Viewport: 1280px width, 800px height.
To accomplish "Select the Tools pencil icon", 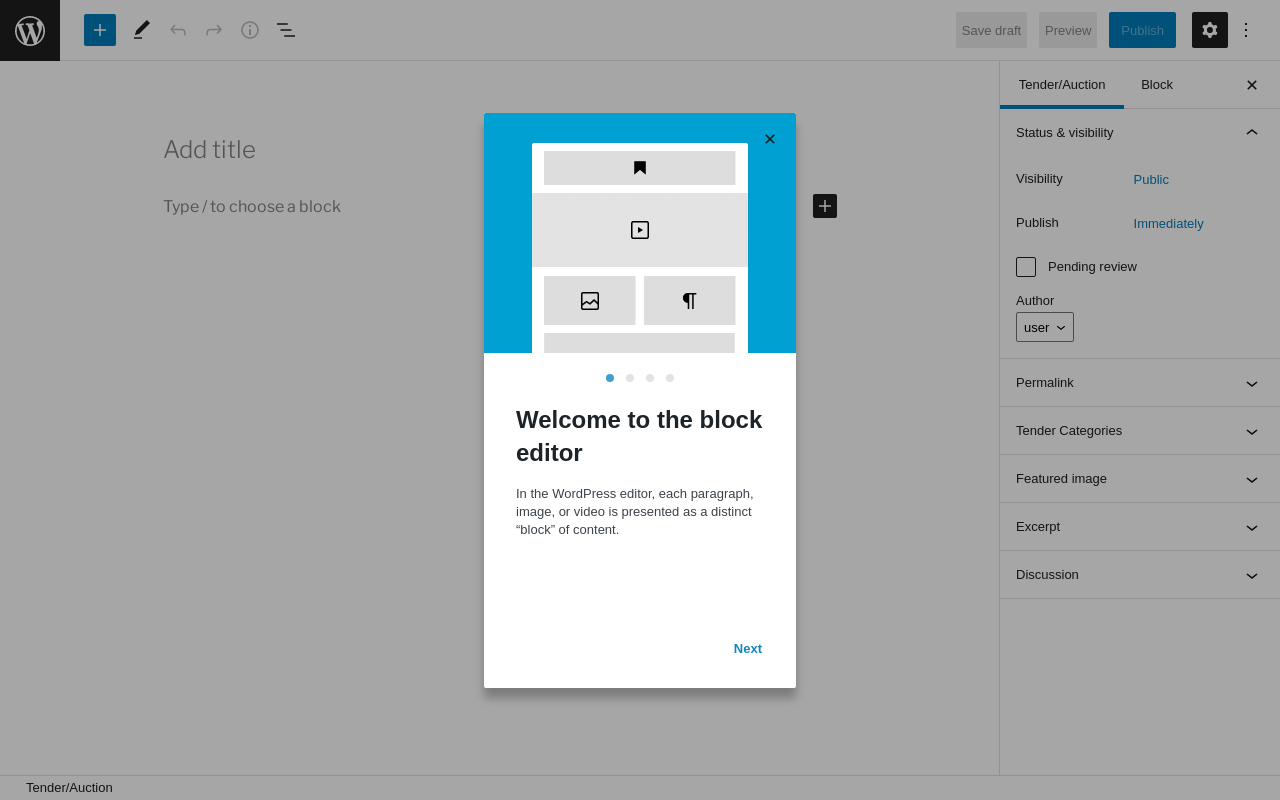I will (x=142, y=30).
